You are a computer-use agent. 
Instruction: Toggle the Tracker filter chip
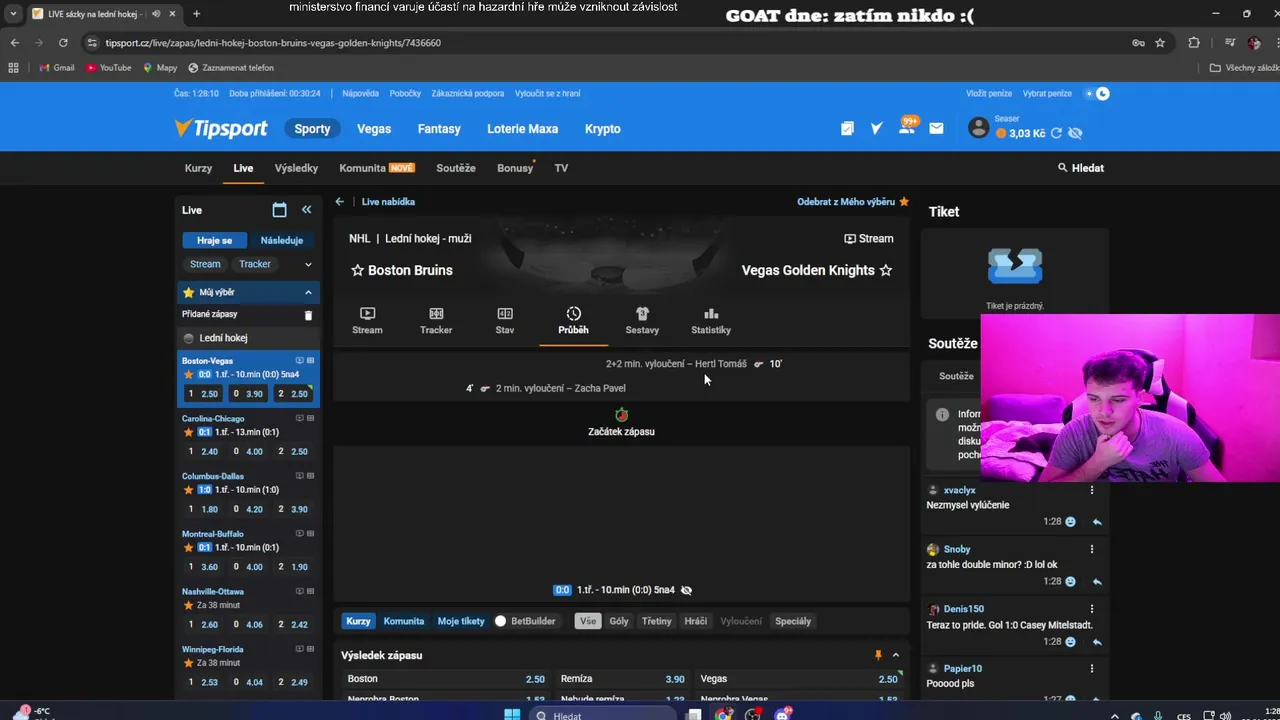coord(255,264)
